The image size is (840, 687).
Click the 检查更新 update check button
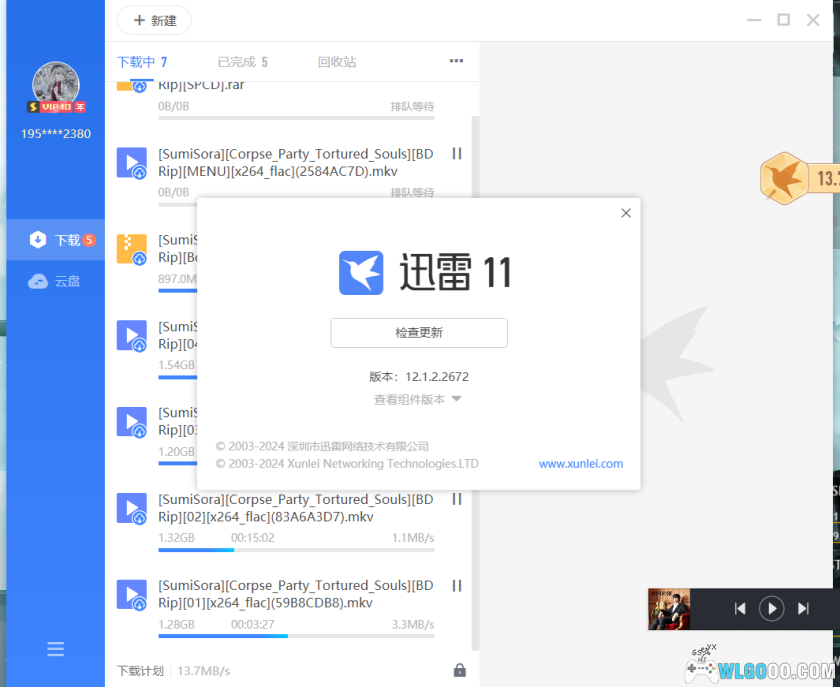point(419,334)
